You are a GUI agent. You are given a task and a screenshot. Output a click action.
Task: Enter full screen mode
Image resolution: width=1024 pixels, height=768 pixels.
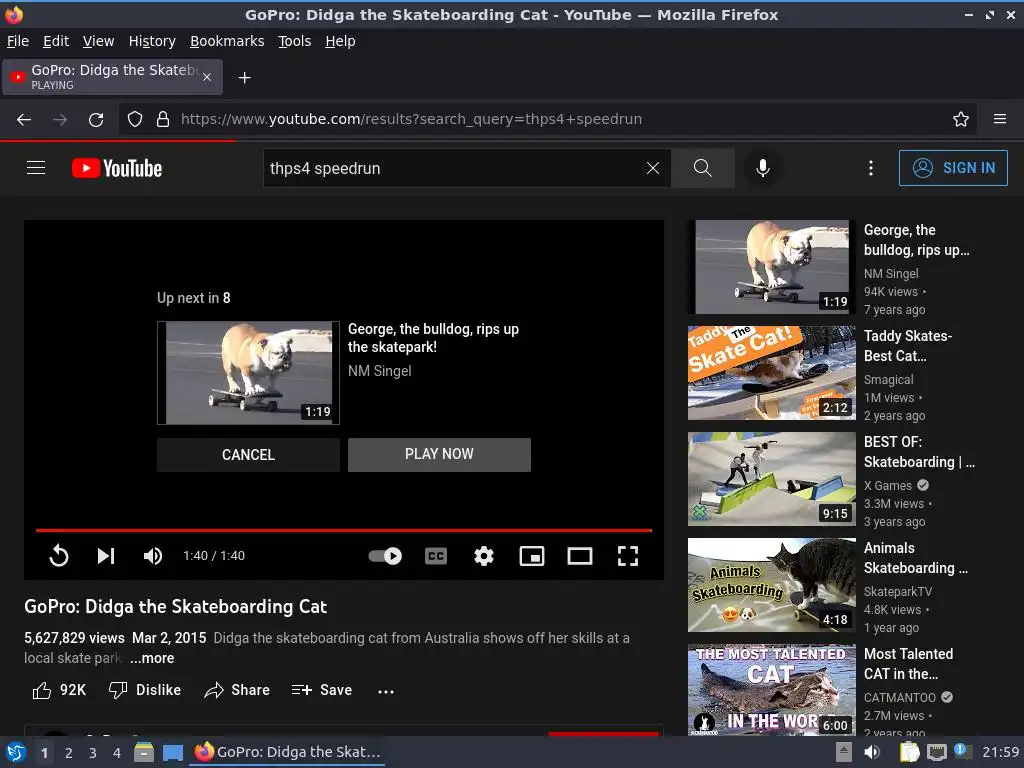[x=628, y=556]
